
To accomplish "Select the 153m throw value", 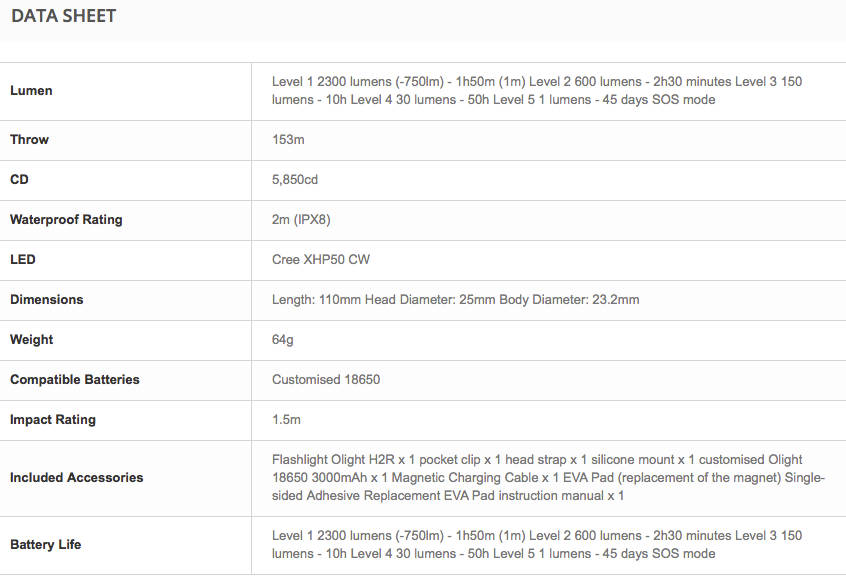I will tap(287, 140).
